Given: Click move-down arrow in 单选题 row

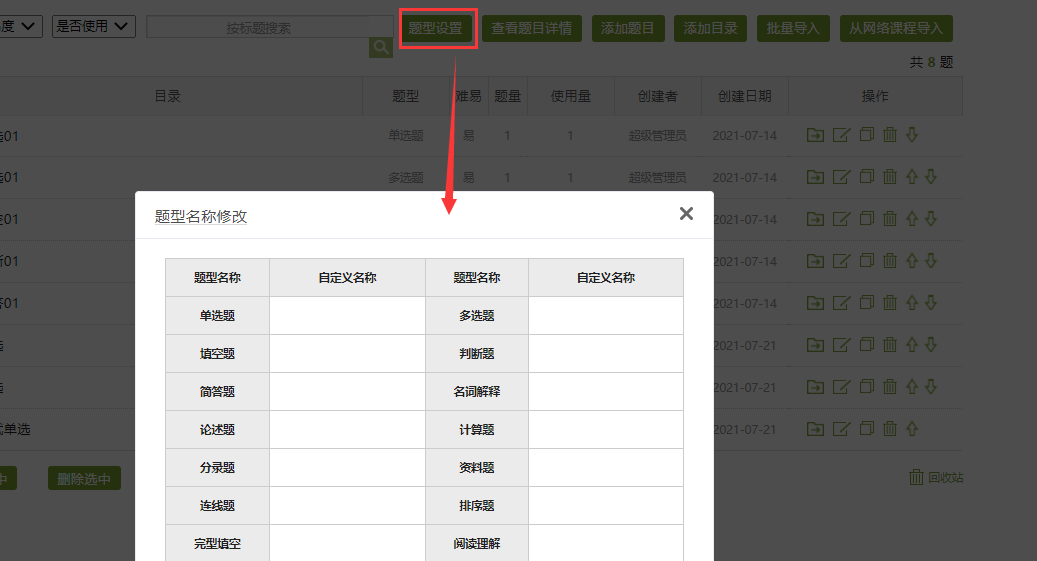Looking at the screenshot, I should coord(912,135).
